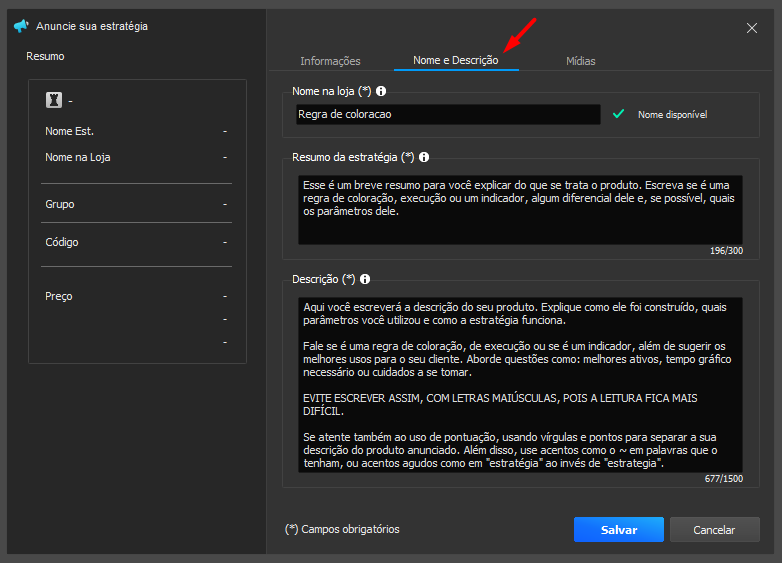Click the 196/300 character counter
This screenshot has width=782, height=563.
tap(726, 251)
